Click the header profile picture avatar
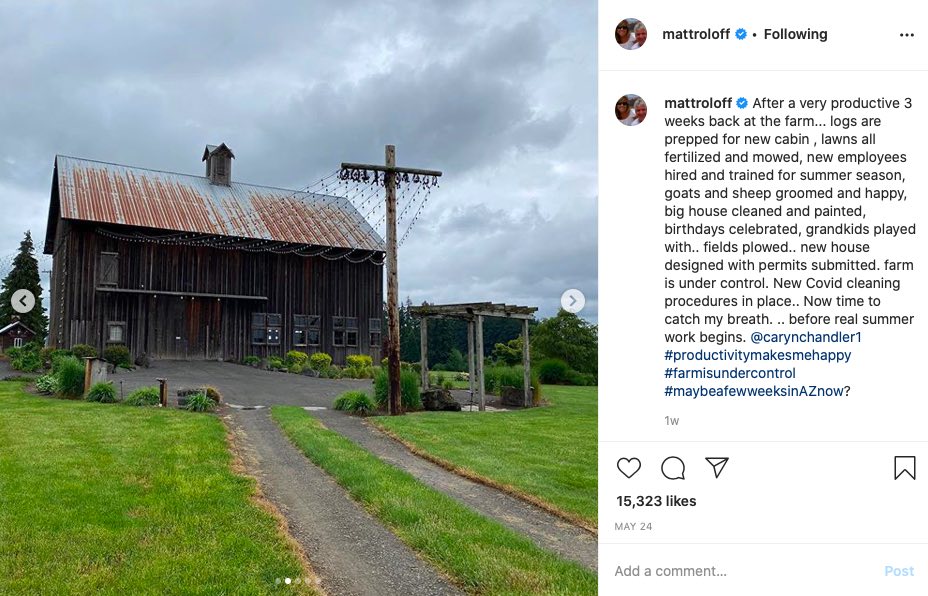Viewport: 928px width, 596px height. 631,35
